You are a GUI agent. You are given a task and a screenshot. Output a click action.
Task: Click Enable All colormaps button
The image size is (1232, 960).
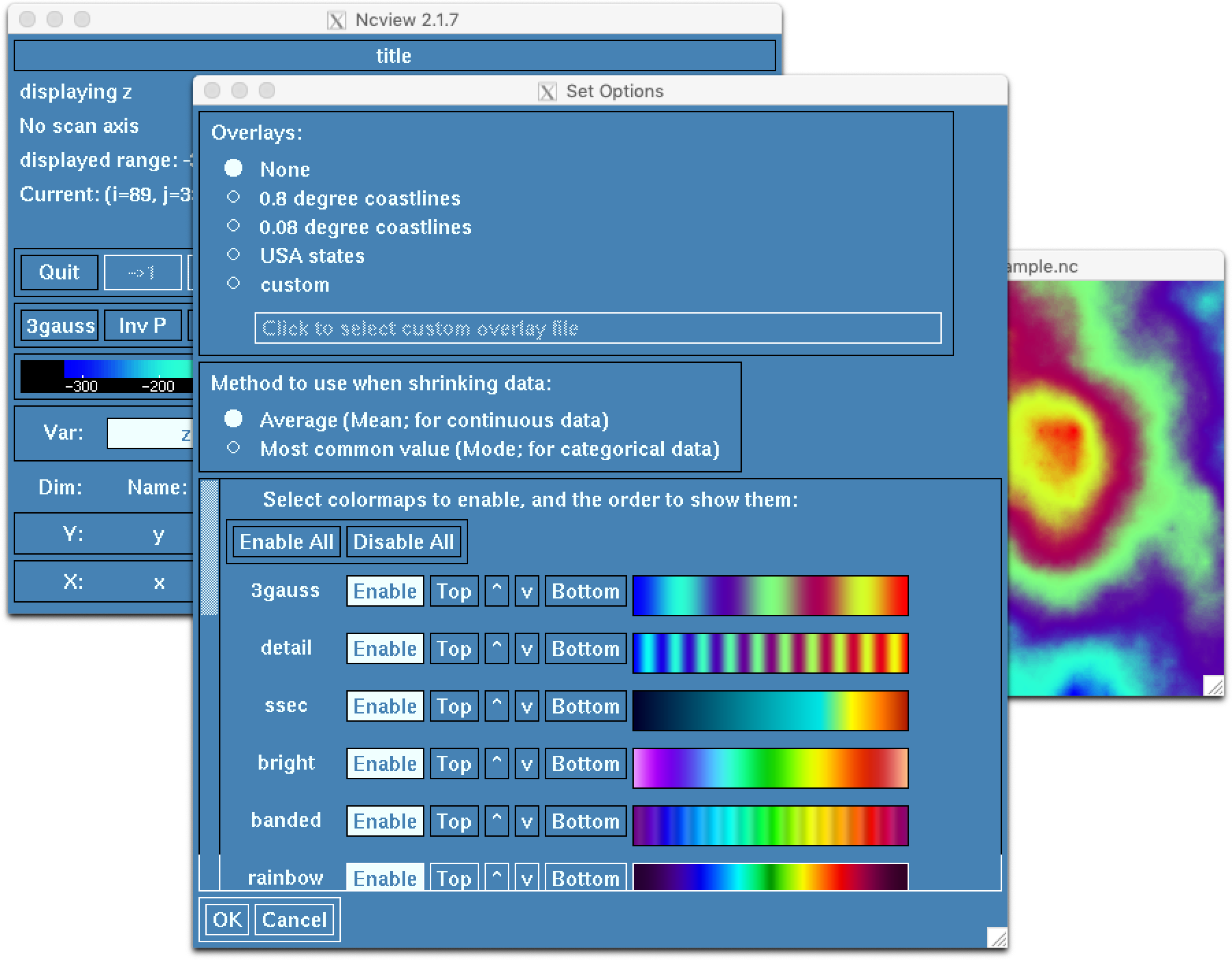click(x=286, y=542)
